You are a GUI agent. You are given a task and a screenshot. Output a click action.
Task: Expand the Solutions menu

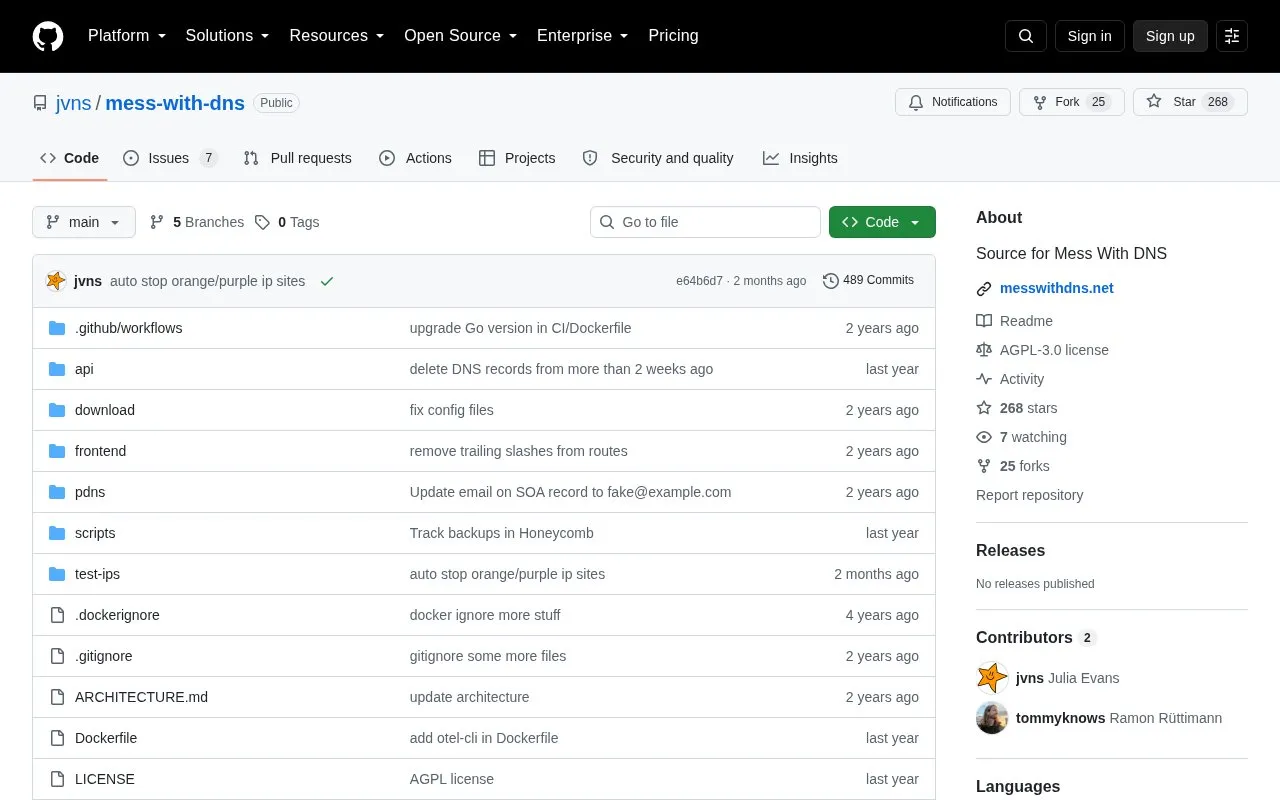click(x=227, y=36)
